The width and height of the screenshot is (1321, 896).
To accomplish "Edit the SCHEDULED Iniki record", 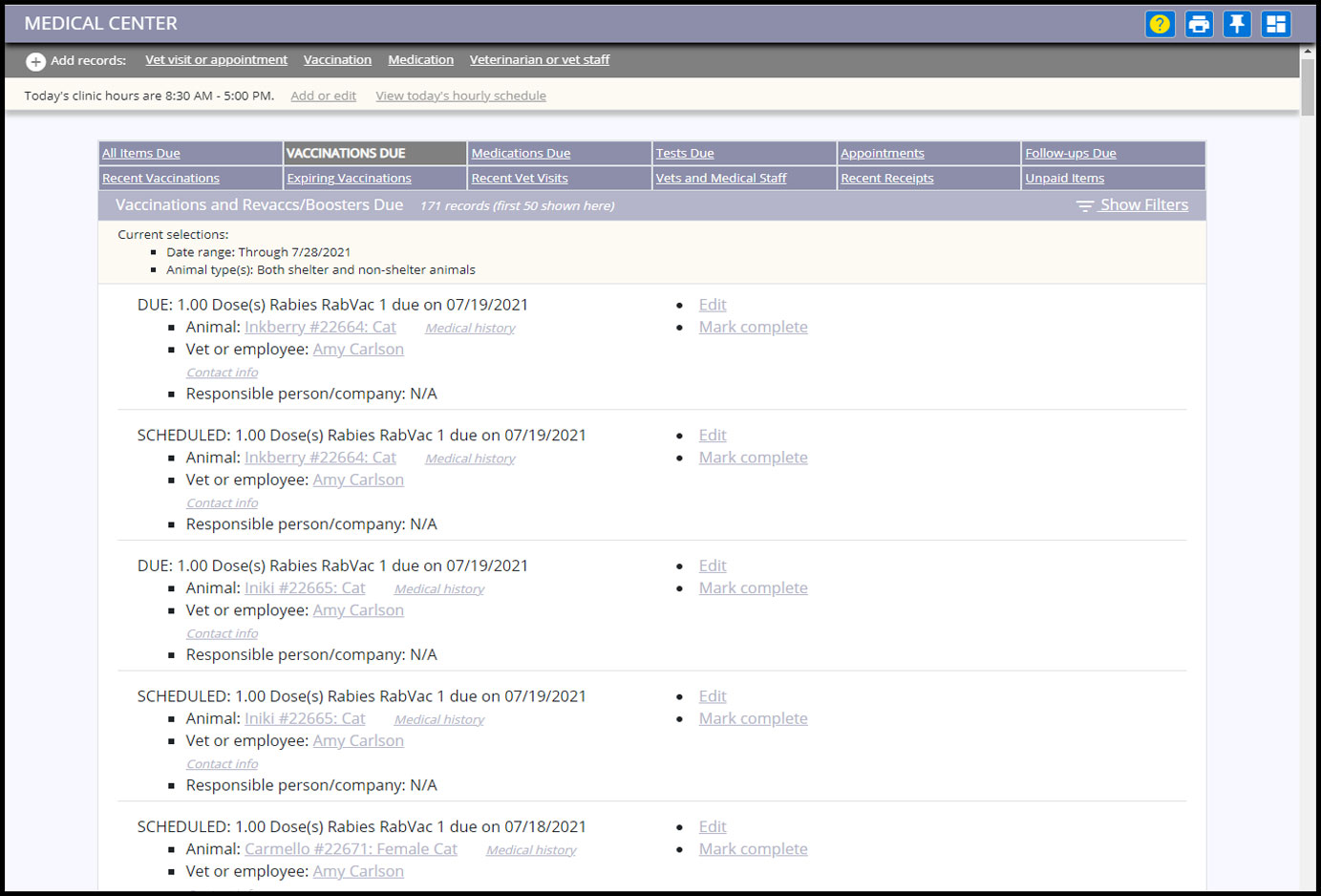I will coord(713,696).
